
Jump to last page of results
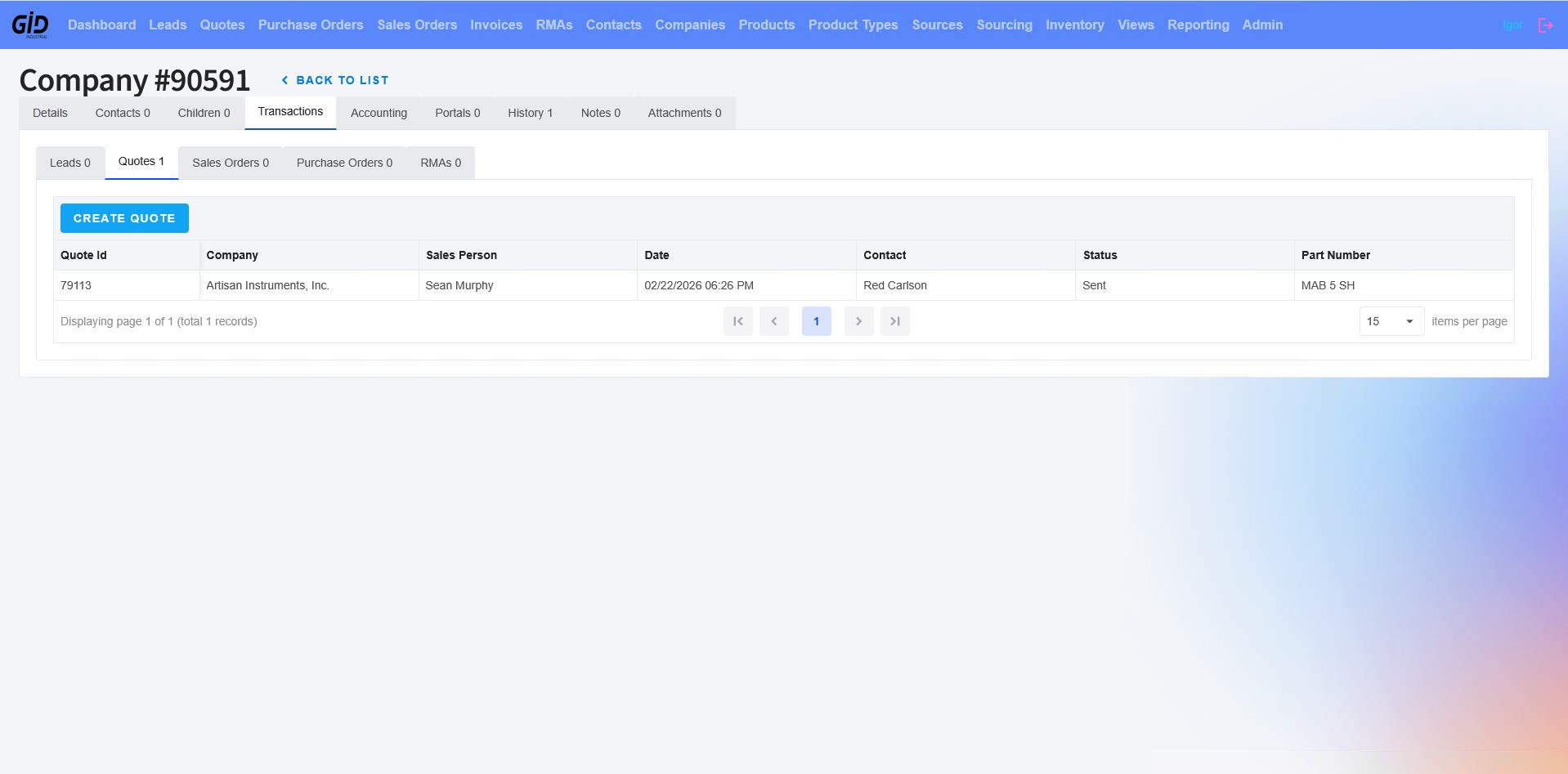894,321
